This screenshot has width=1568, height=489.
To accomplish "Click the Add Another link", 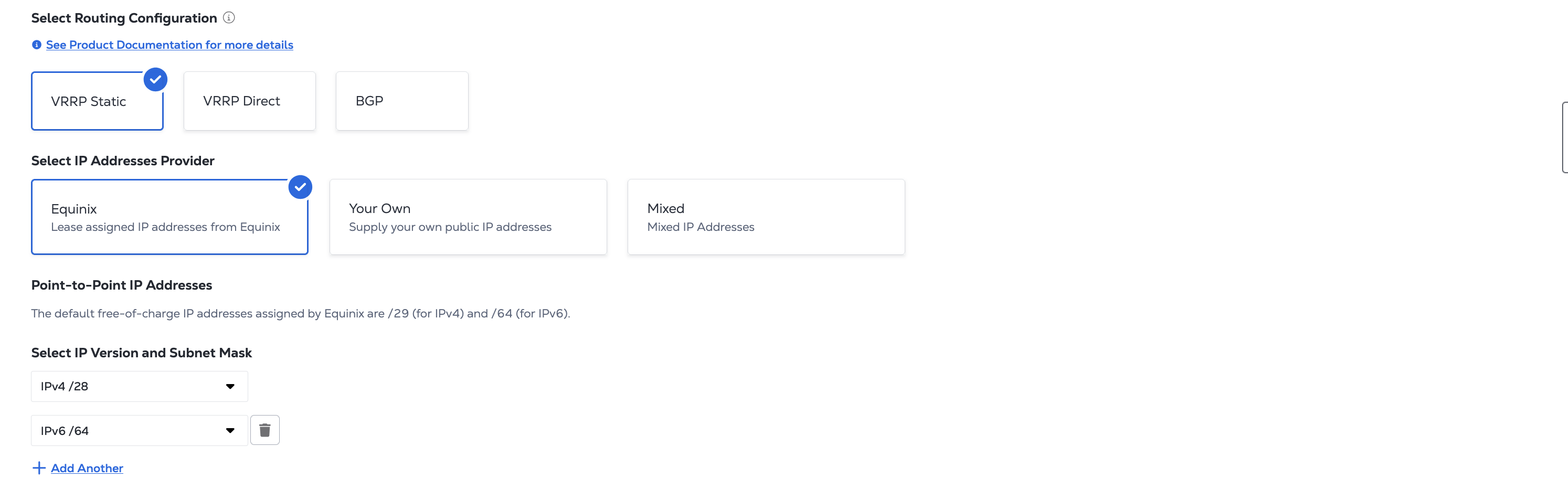I will (87, 469).
